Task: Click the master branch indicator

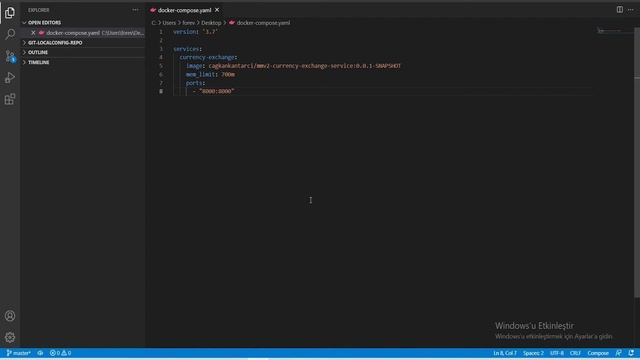Action: [18, 353]
